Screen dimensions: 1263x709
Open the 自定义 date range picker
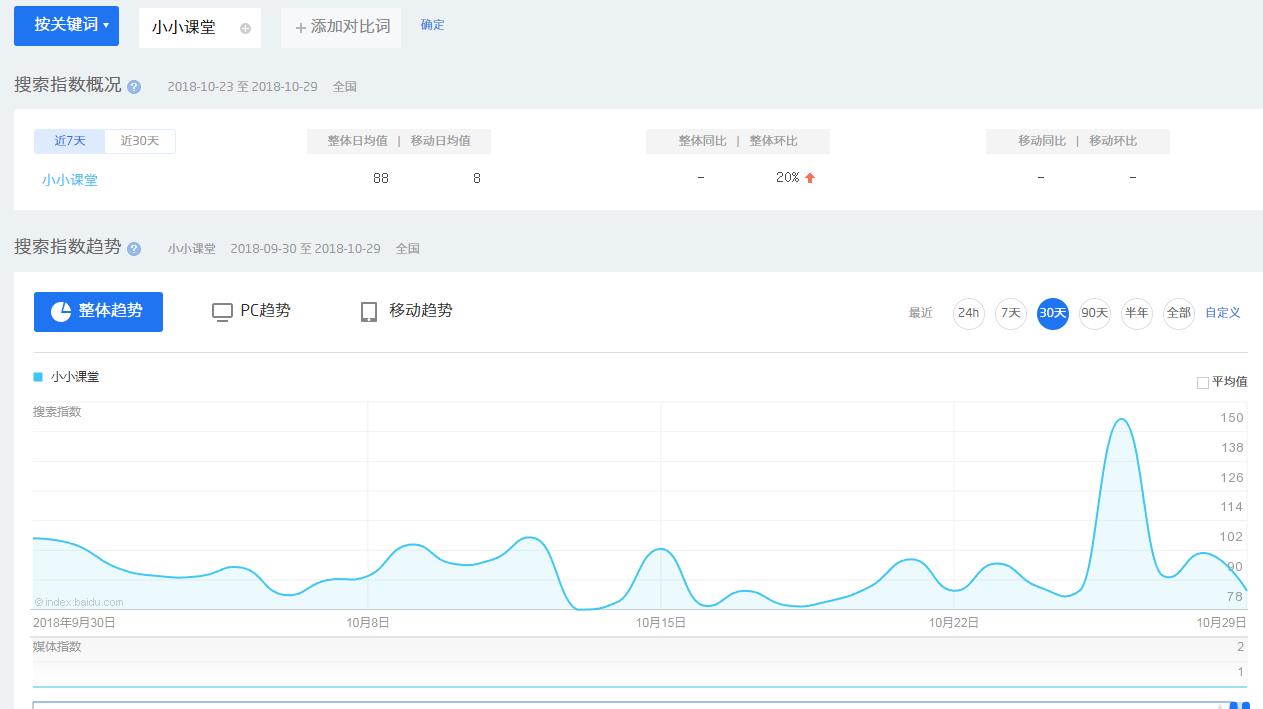pyautogui.click(x=1222, y=313)
